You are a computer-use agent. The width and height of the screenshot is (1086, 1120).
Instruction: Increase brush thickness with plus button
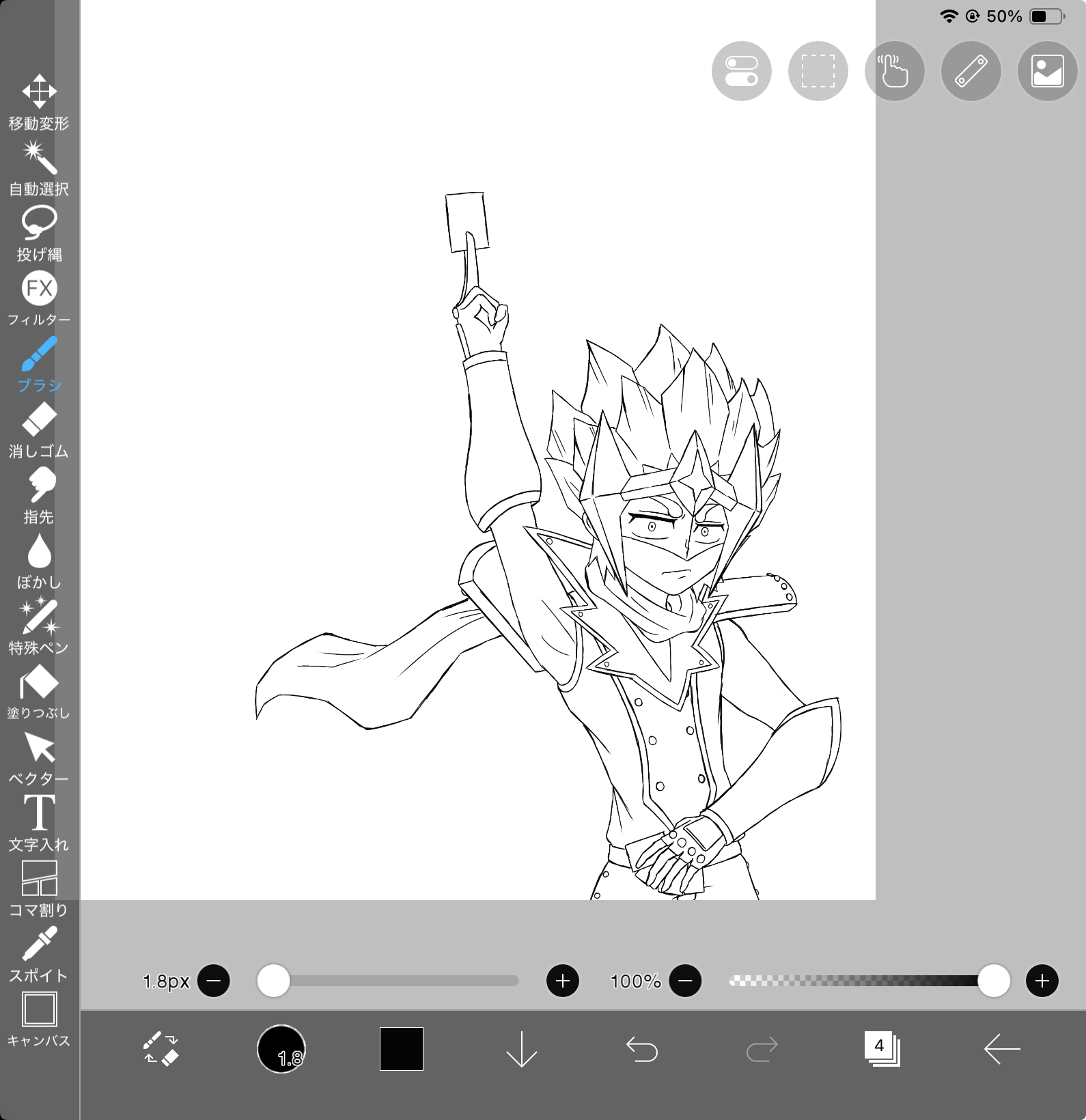pyautogui.click(x=563, y=981)
